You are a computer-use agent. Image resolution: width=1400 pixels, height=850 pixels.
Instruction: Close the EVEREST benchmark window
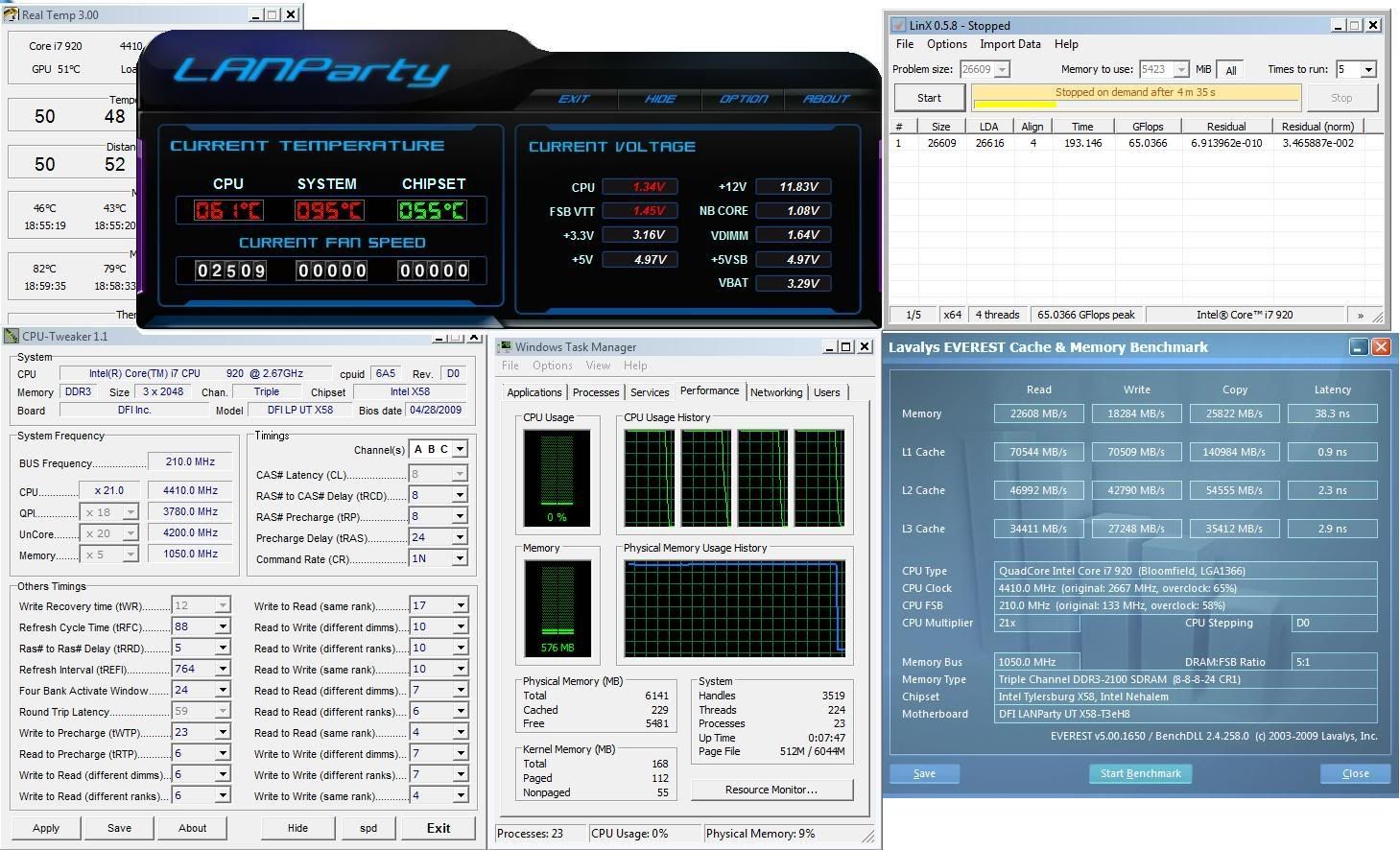click(x=1381, y=347)
